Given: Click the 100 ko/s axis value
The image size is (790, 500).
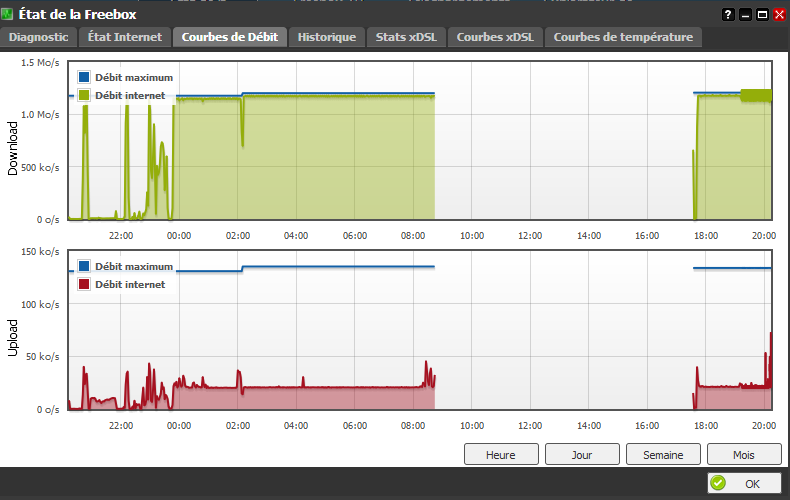Looking at the screenshot, I should pos(40,304).
